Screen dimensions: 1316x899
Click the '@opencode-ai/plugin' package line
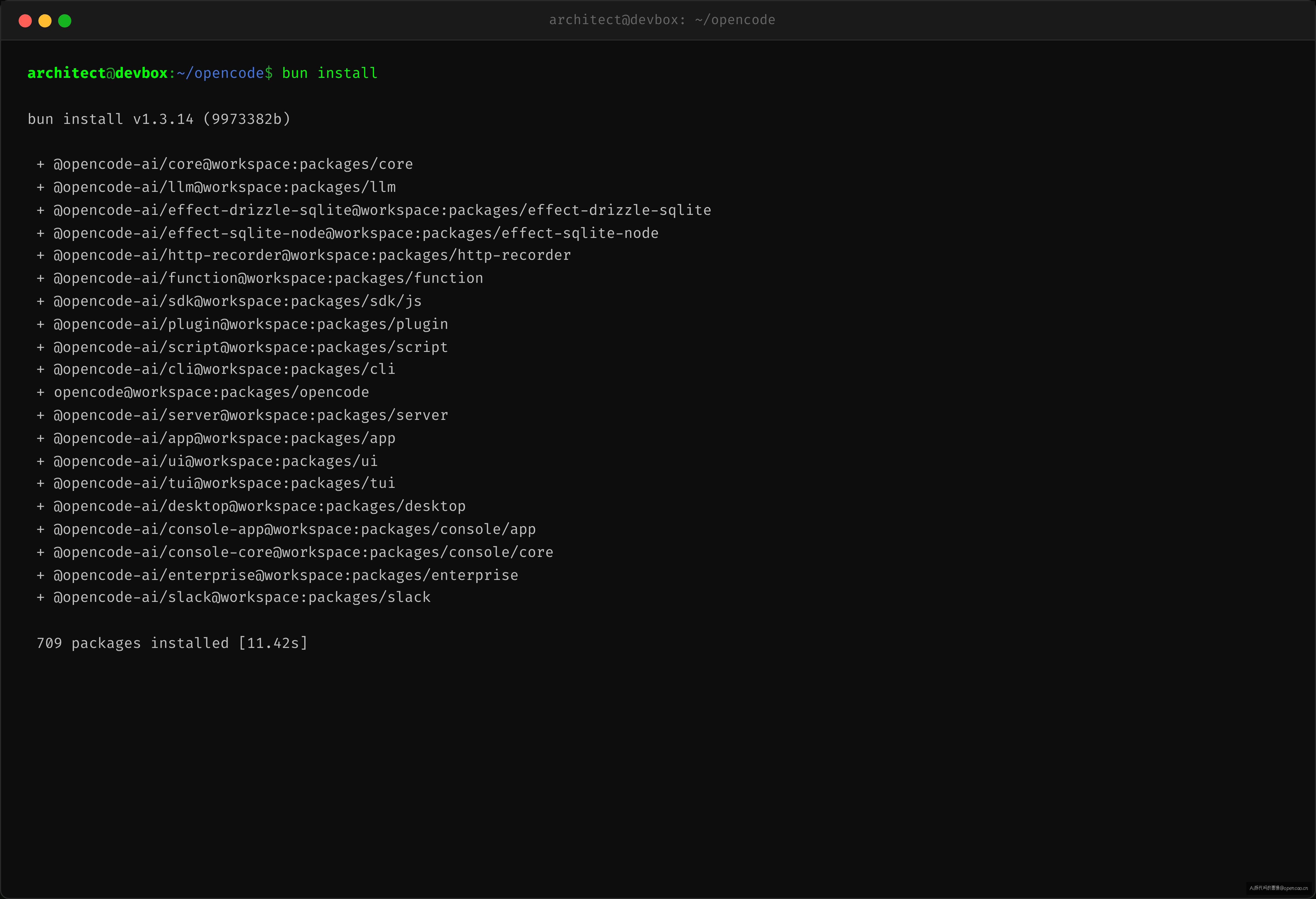[x=242, y=325]
